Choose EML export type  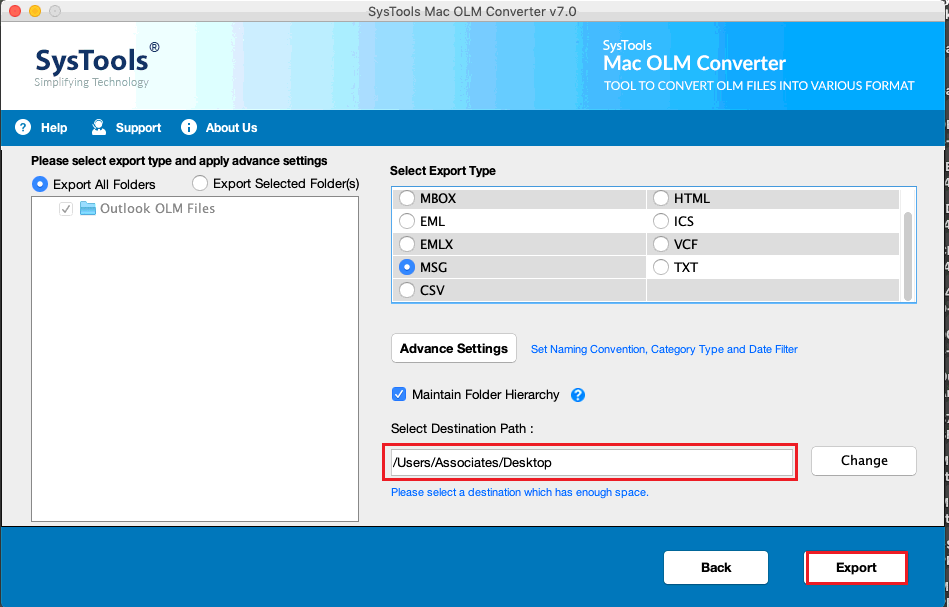407,221
